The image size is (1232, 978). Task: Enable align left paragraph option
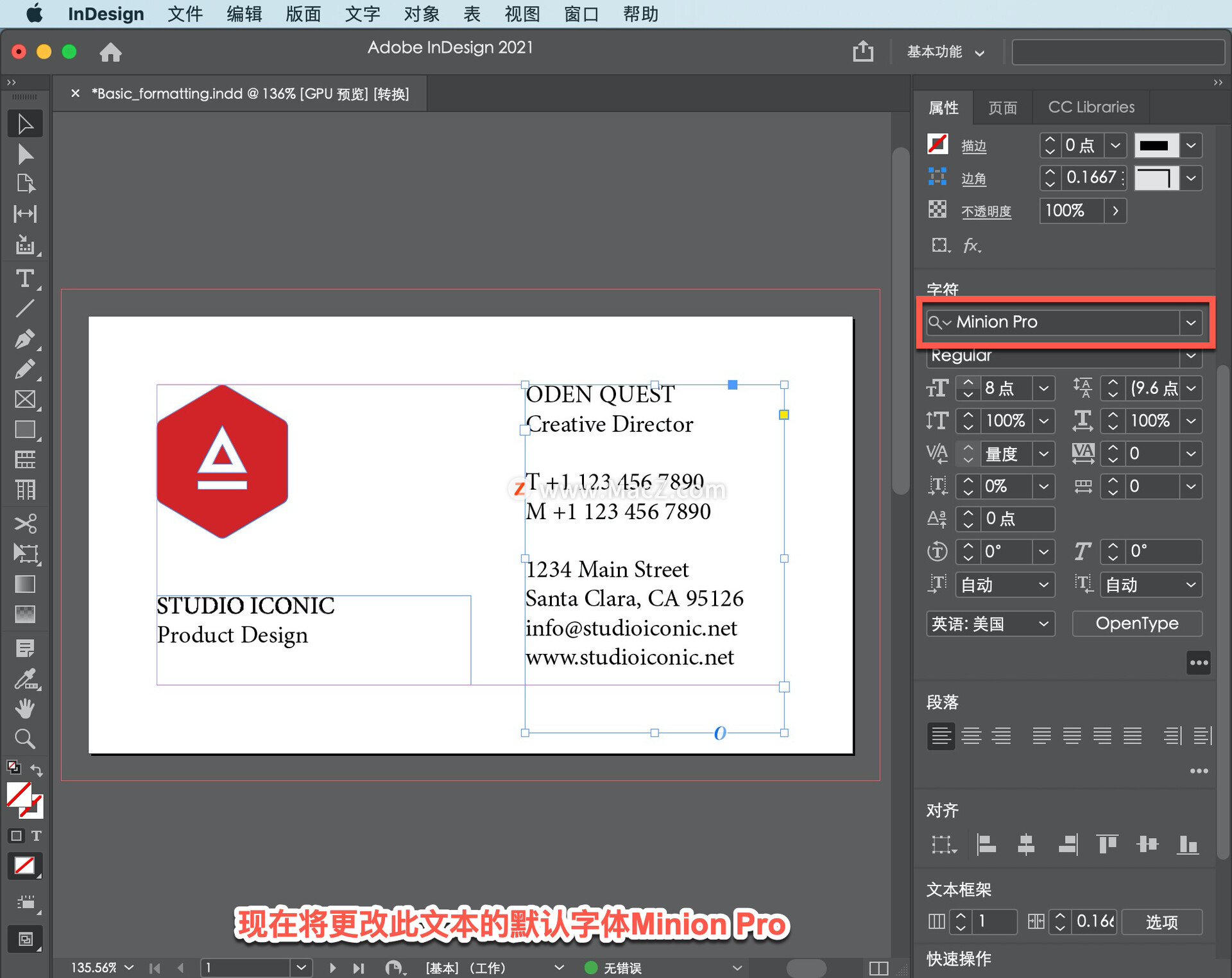941,735
